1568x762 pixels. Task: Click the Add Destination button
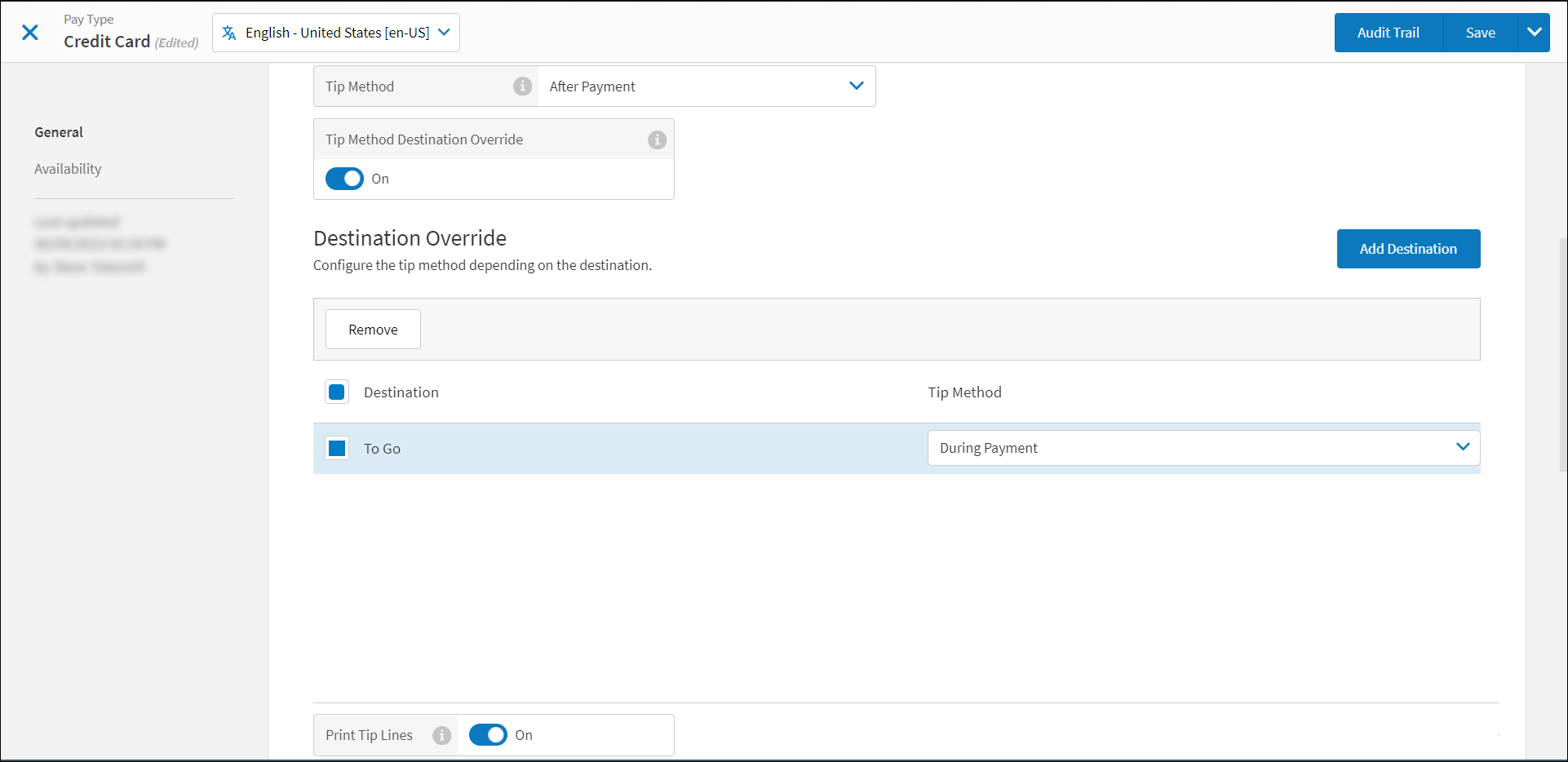[x=1408, y=249]
